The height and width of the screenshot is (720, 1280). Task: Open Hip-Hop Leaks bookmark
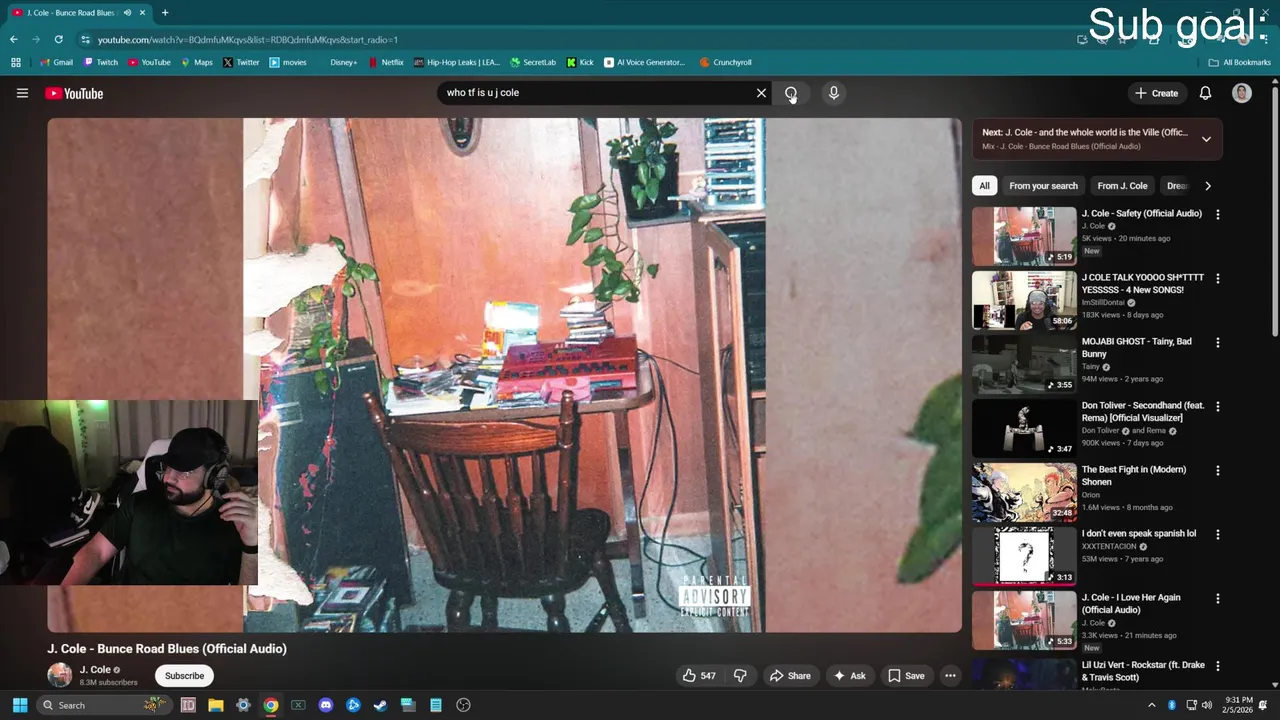457,62
